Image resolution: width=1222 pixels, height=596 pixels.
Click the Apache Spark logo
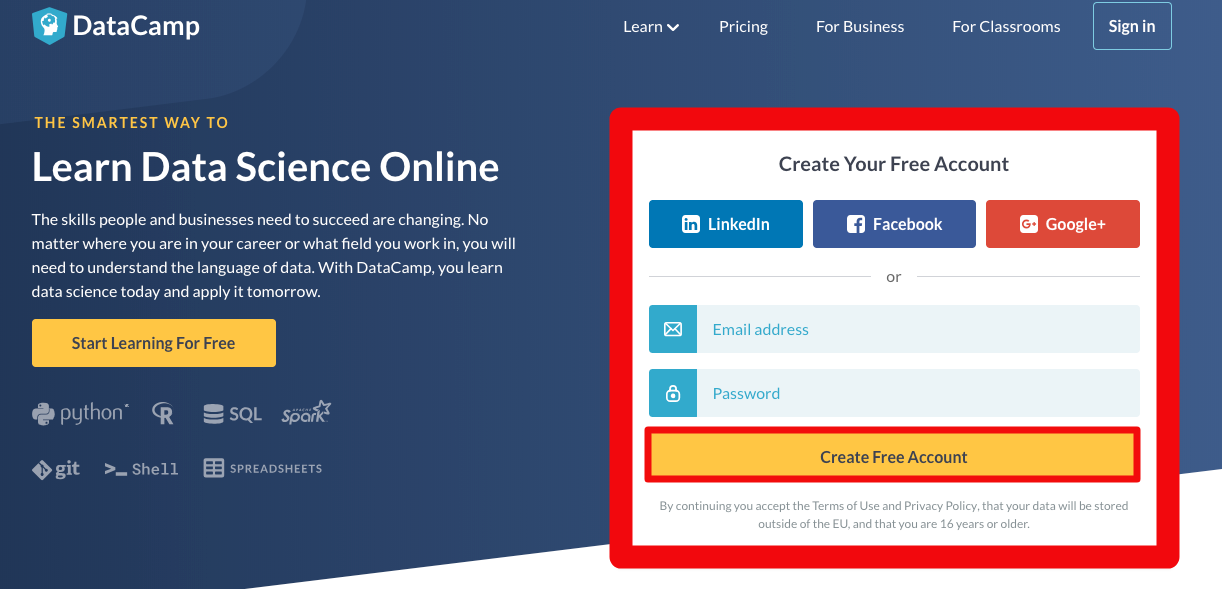coord(305,413)
